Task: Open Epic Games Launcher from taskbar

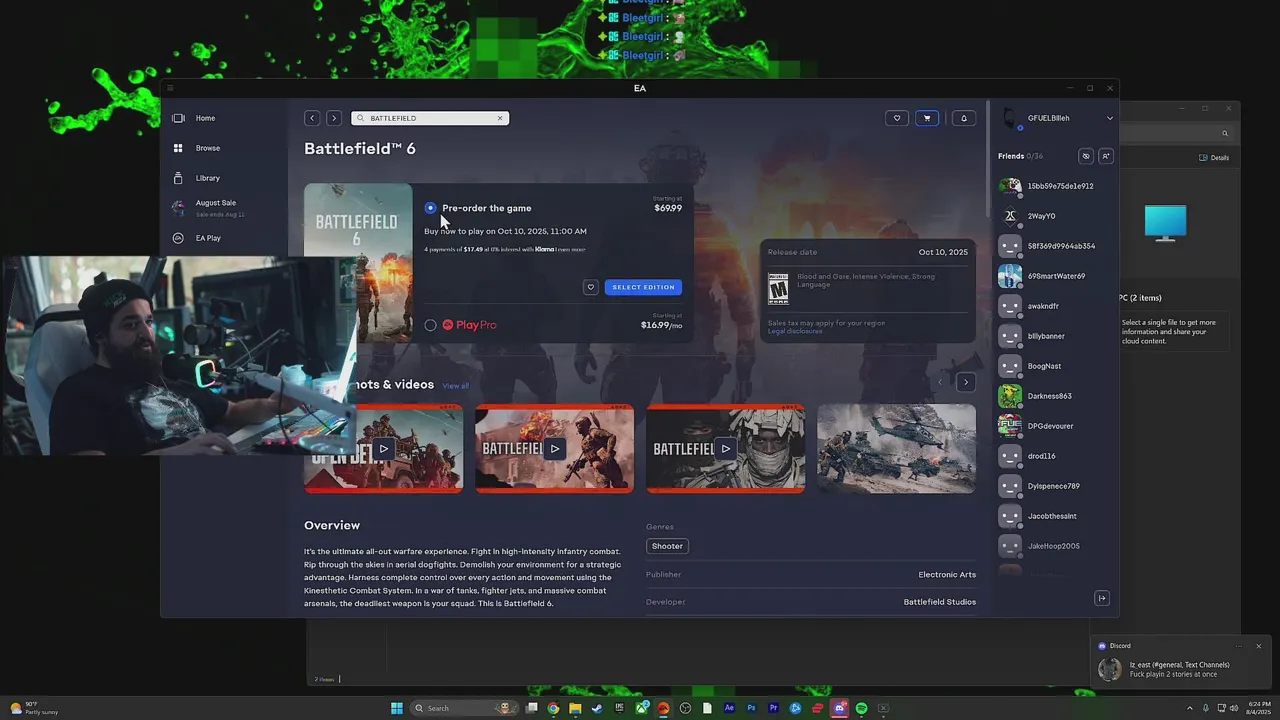Action: (619, 708)
